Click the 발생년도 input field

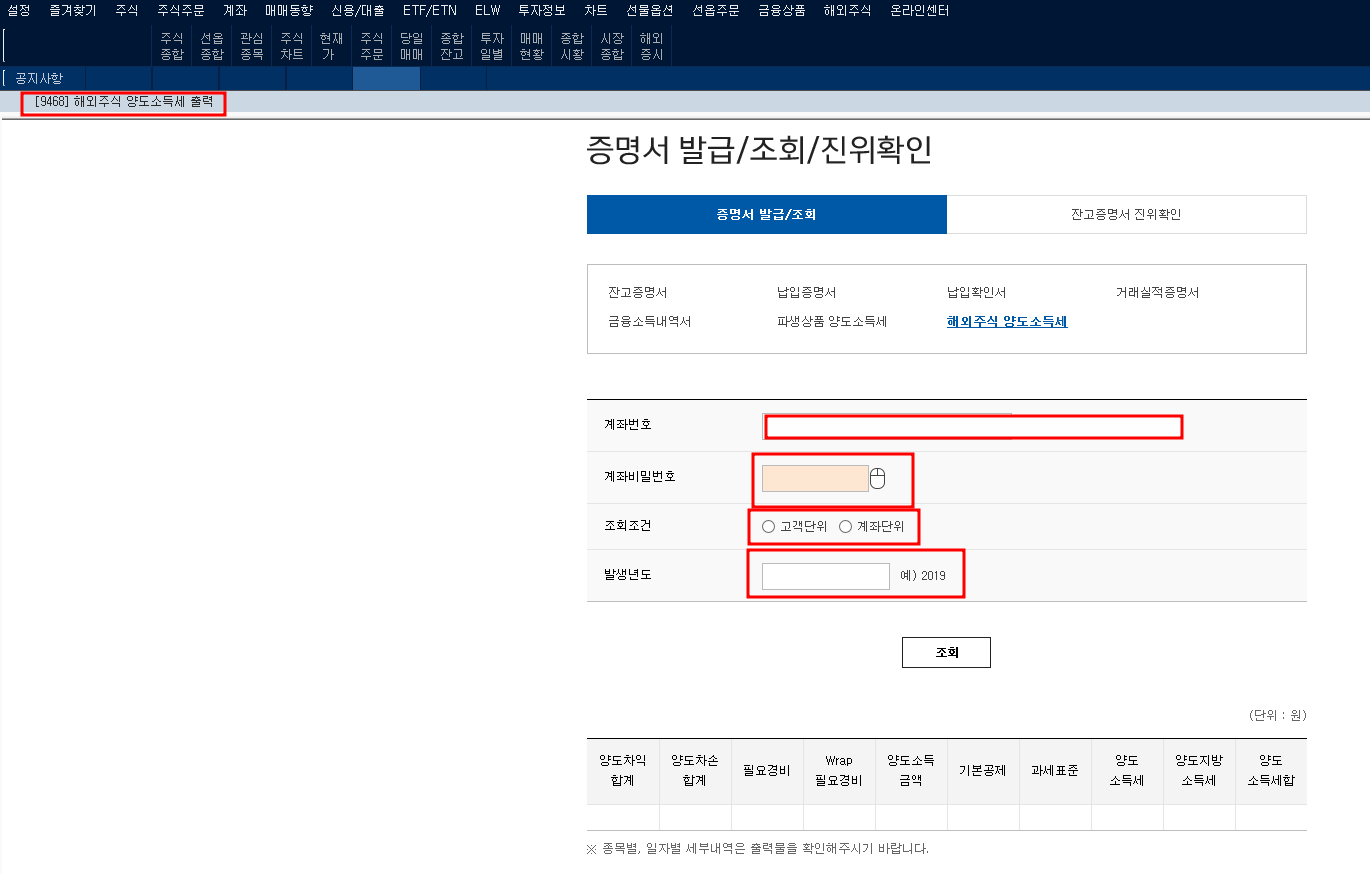(x=825, y=576)
